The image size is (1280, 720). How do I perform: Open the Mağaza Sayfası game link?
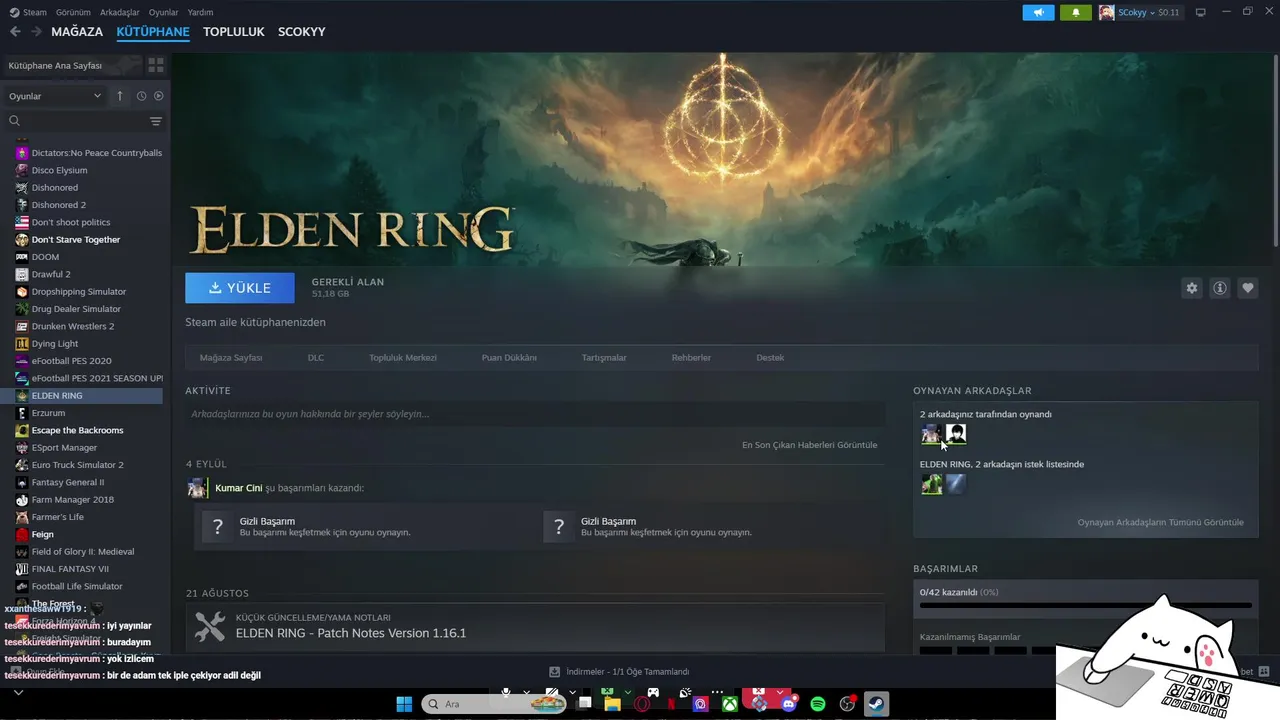(x=231, y=357)
